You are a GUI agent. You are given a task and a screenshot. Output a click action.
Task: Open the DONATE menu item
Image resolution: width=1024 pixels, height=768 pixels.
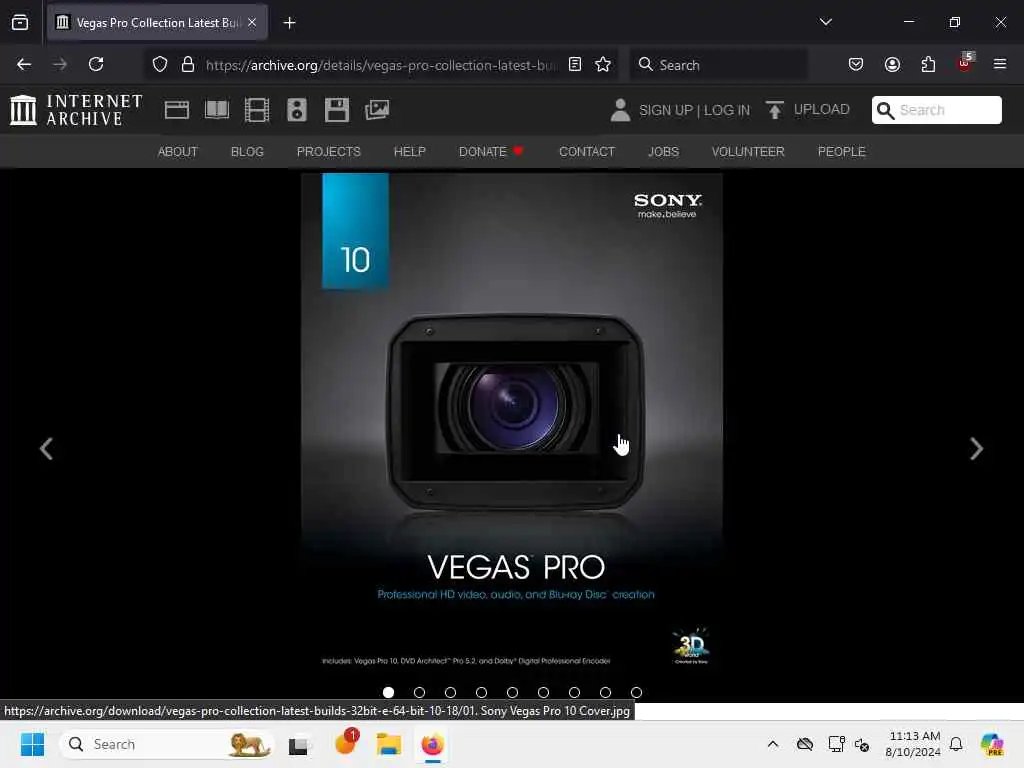[491, 152]
